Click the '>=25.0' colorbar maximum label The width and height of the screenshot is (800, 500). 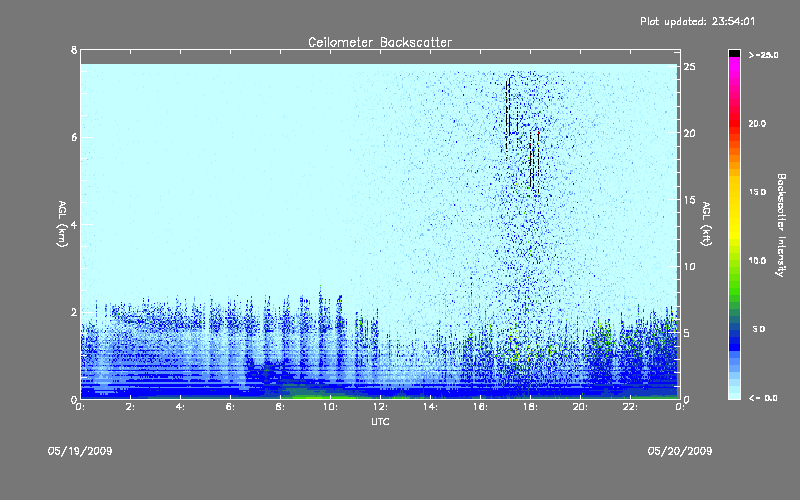tap(763, 55)
